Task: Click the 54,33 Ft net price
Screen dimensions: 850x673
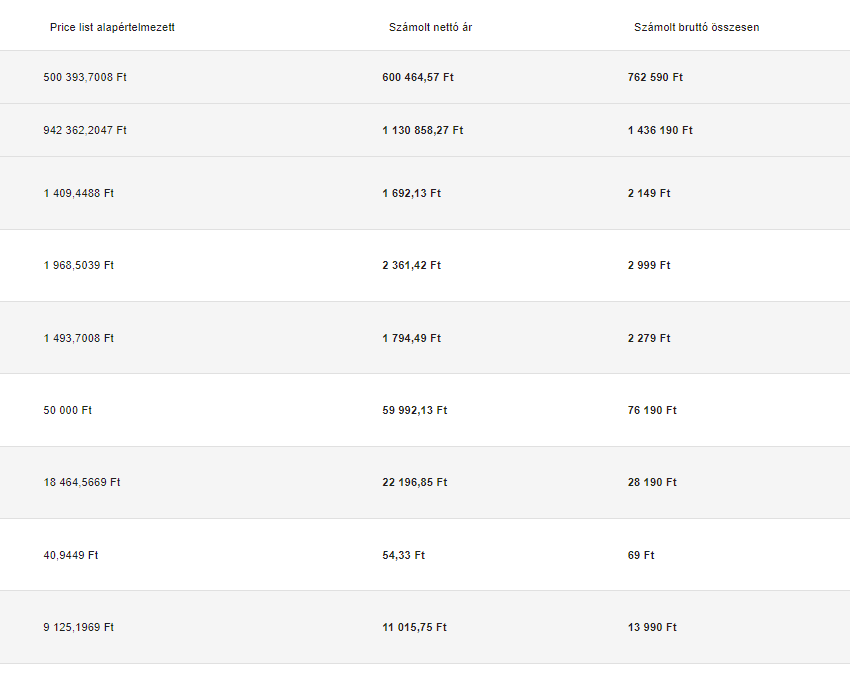Action: point(403,555)
